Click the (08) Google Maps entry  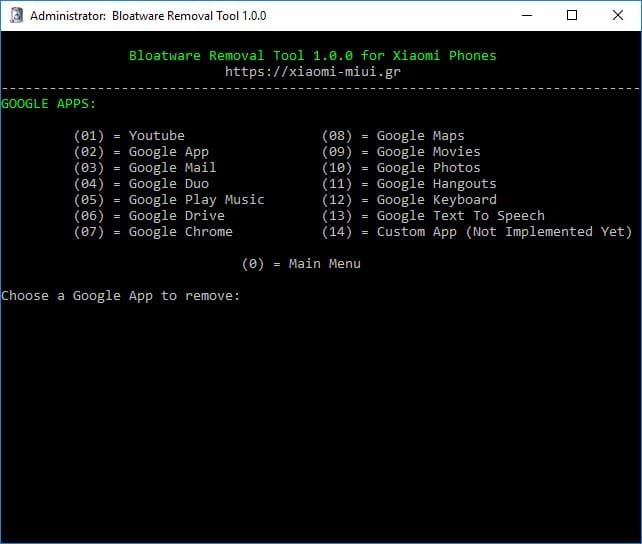click(x=393, y=136)
